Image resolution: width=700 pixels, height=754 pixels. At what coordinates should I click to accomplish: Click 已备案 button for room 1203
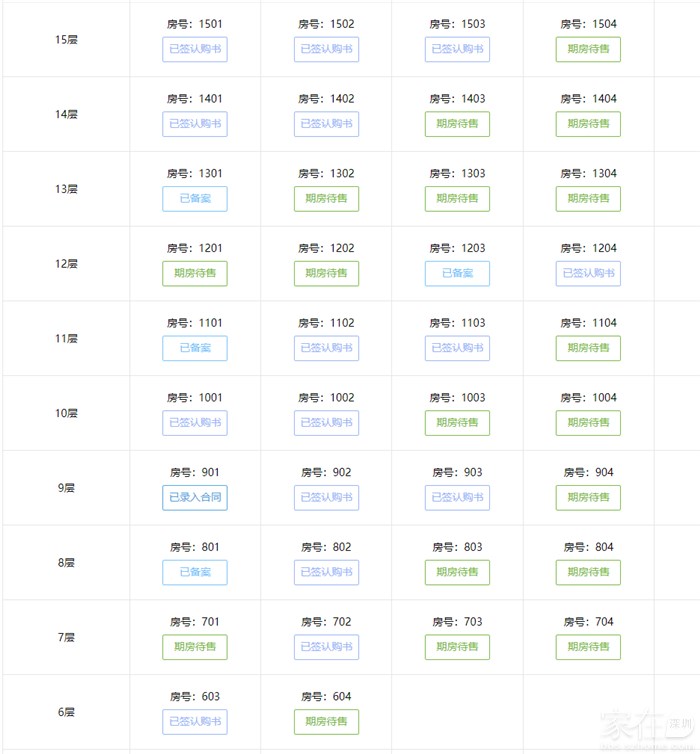tap(457, 273)
